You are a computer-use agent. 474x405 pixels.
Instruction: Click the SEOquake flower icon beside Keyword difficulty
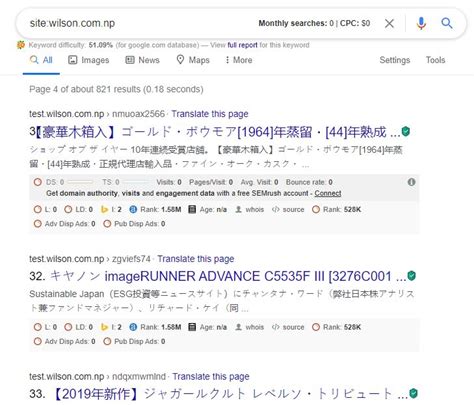[21, 45]
